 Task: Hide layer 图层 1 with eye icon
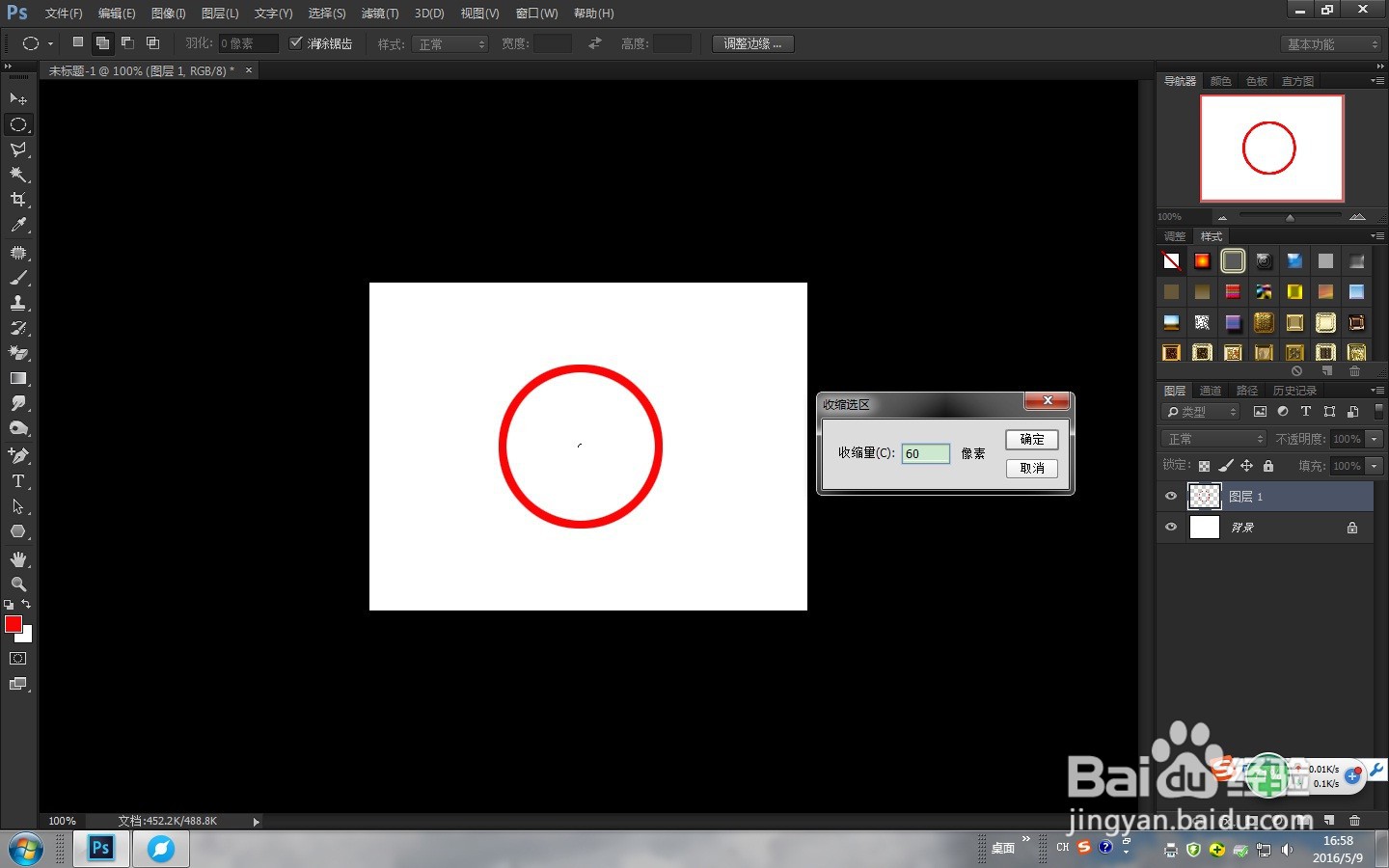coord(1171,496)
